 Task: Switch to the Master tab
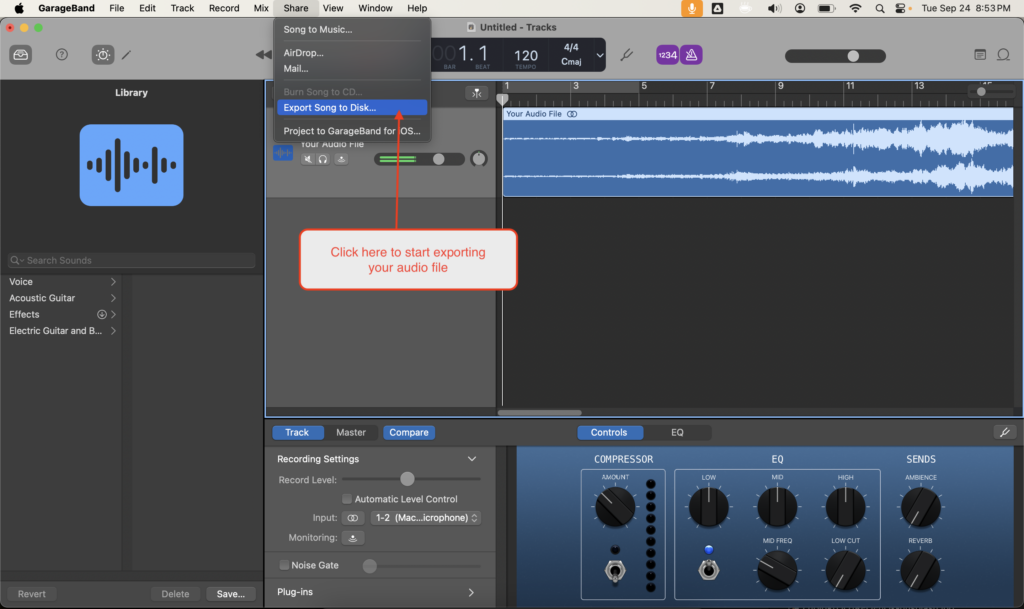tap(351, 432)
